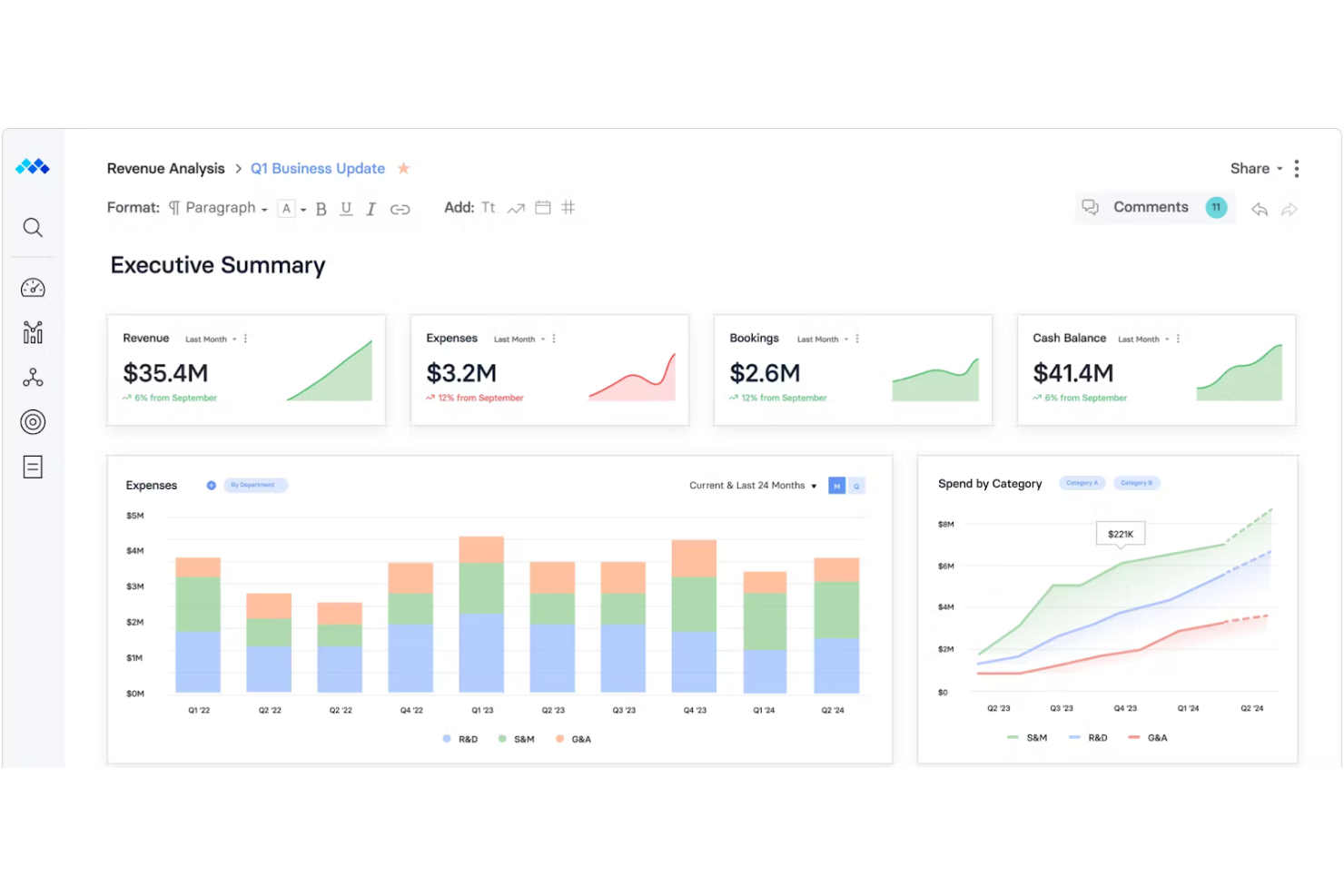Click the $221K tooltip on spend chart

(x=1121, y=534)
